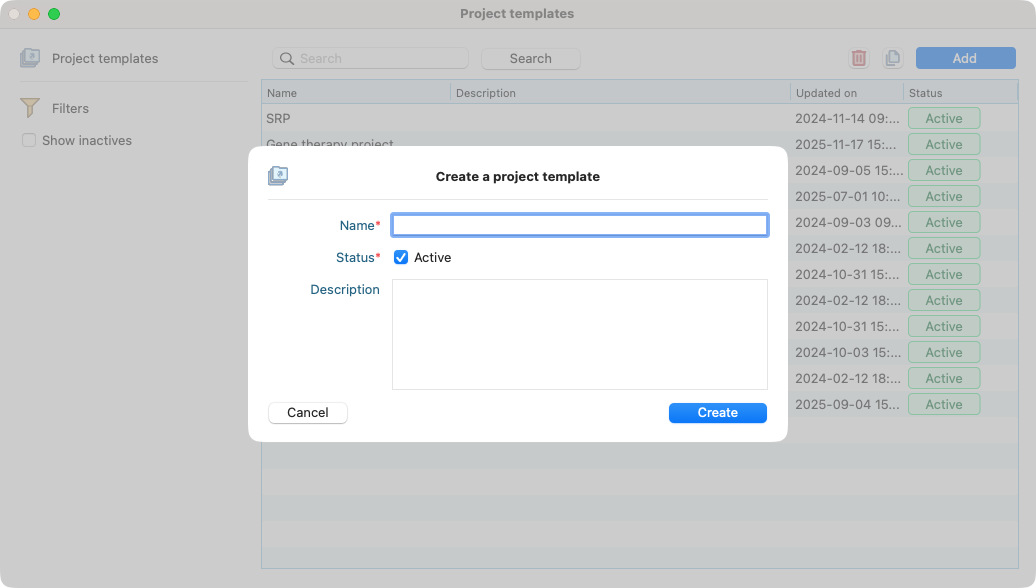Image resolution: width=1036 pixels, height=588 pixels.
Task: Sort by the Description column header
Action: pos(620,93)
